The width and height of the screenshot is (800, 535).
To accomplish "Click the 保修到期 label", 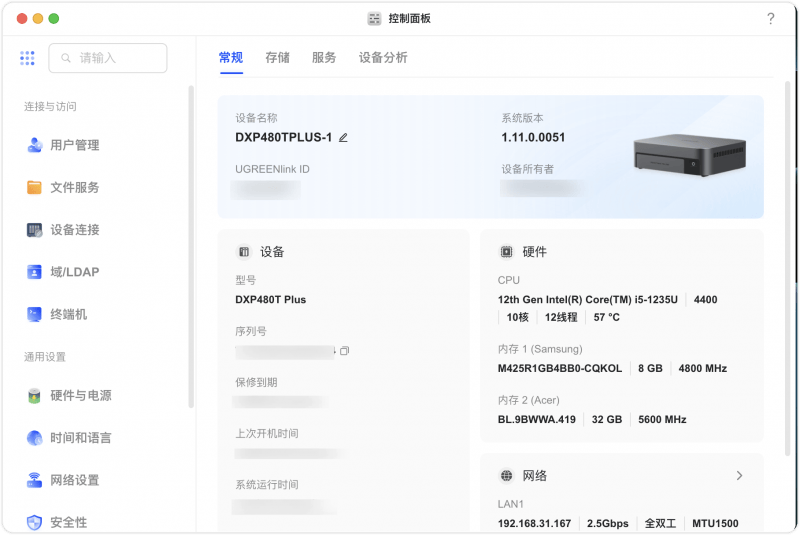I will [x=256, y=383].
